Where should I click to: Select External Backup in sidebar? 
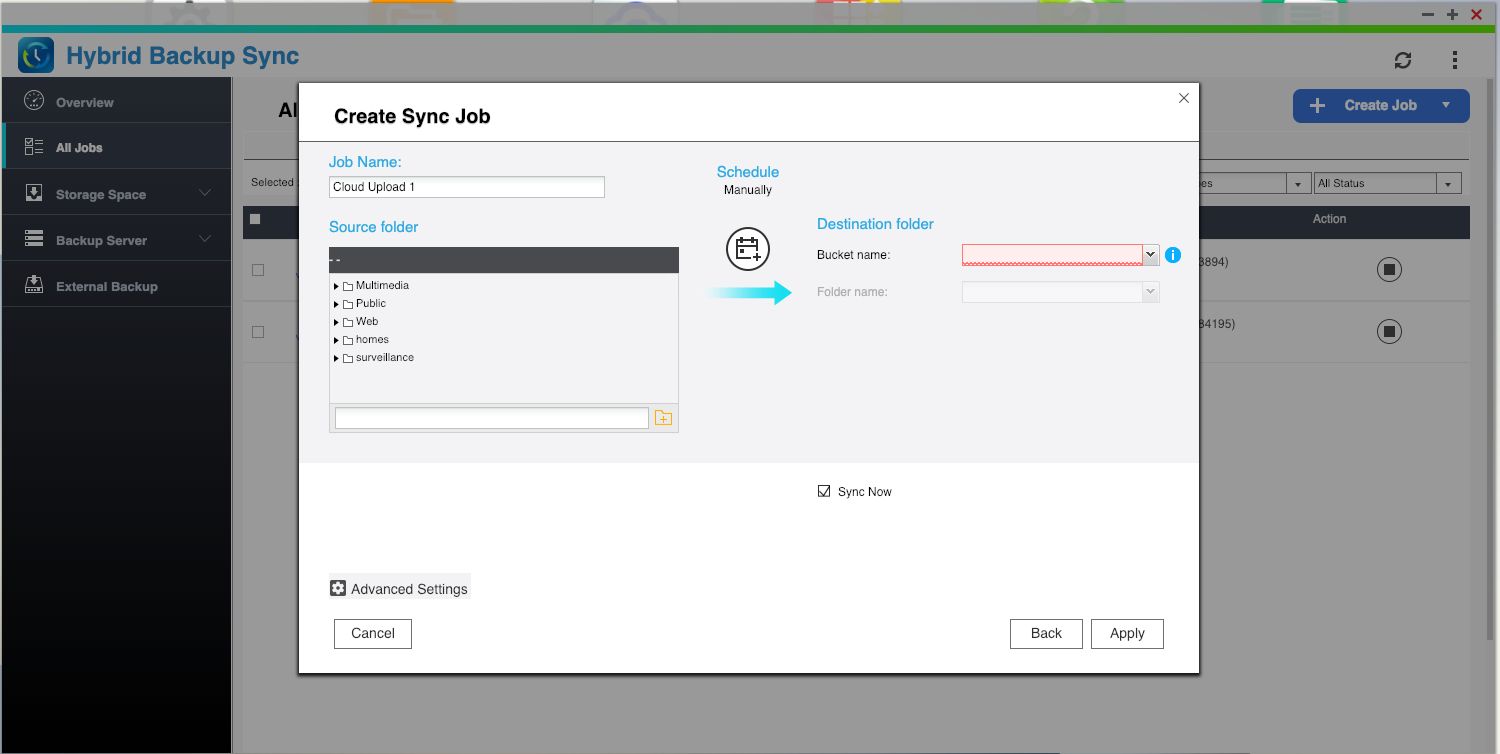pos(106,286)
